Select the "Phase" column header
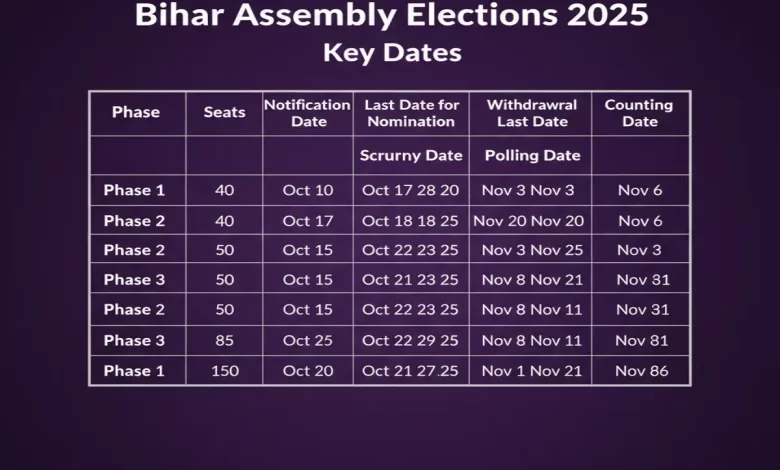 (136, 112)
